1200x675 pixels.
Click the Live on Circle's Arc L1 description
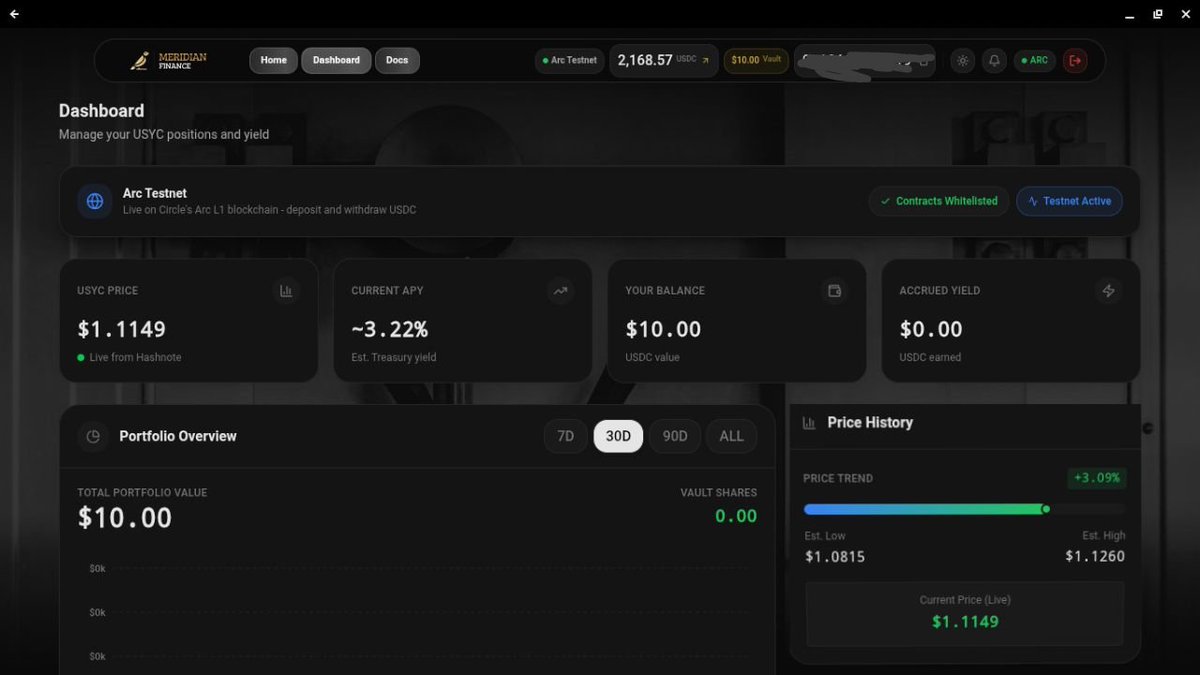pyautogui.click(x=270, y=210)
